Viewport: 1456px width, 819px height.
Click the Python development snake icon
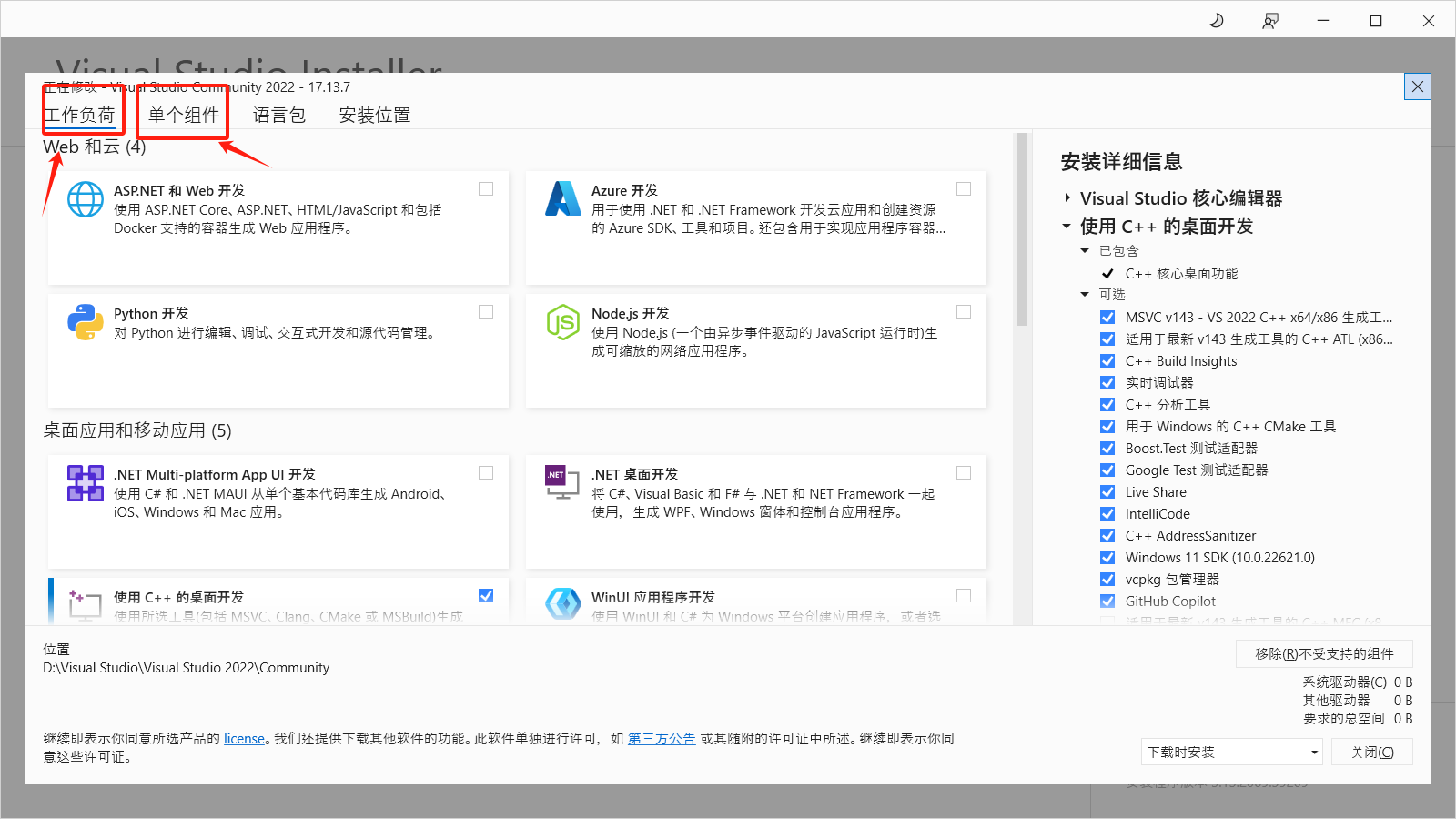[86, 322]
